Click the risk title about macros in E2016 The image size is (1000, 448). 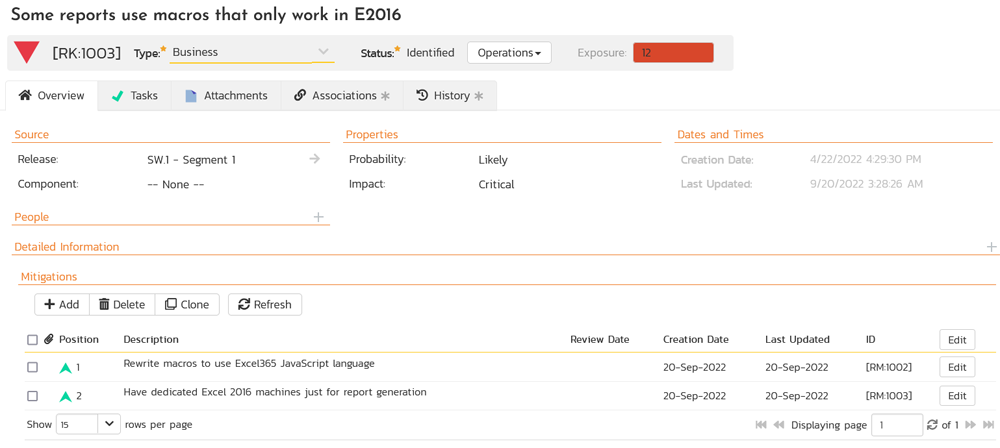tap(207, 15)
